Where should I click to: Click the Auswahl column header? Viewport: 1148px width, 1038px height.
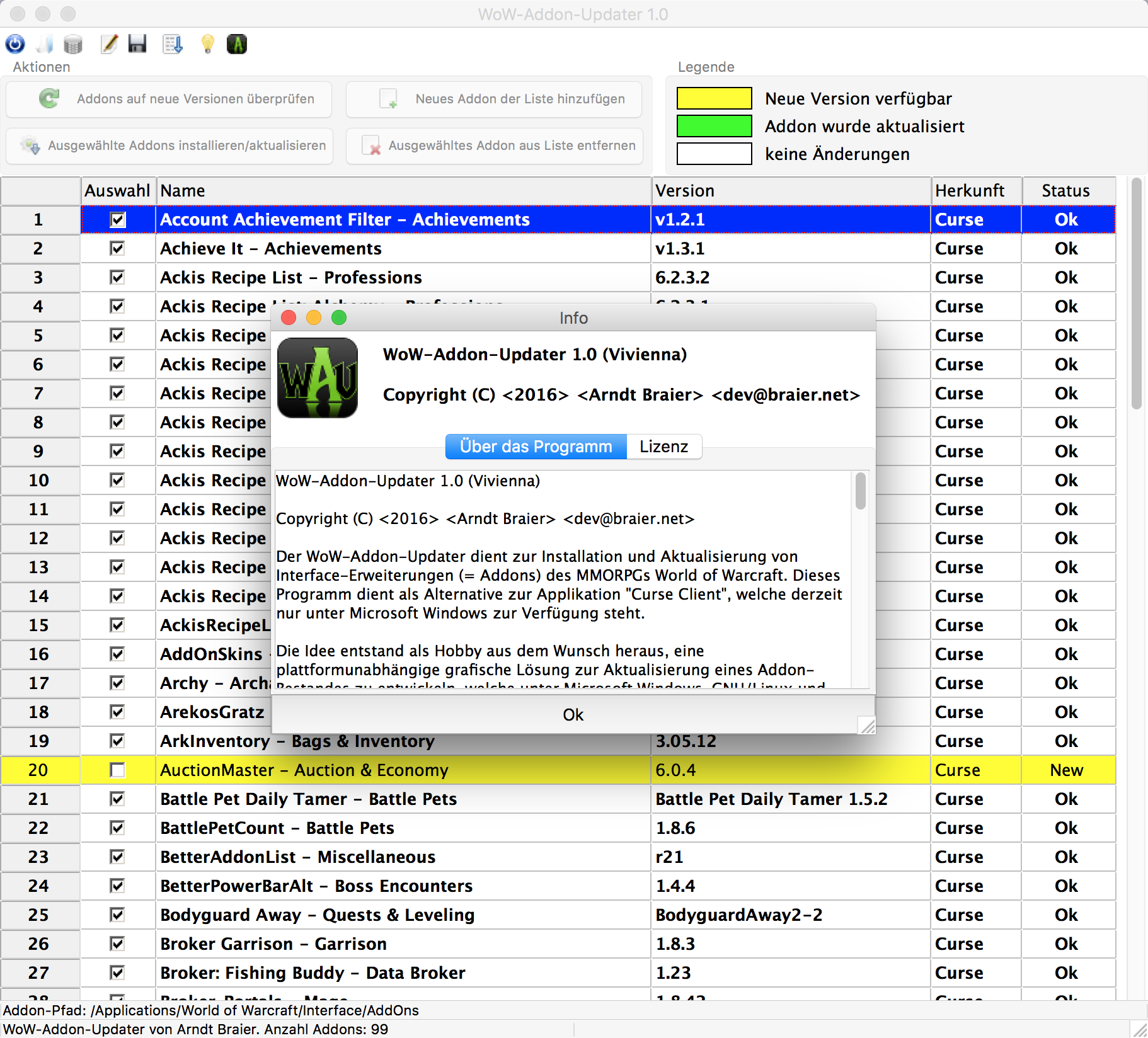click(x=118, y=191)
